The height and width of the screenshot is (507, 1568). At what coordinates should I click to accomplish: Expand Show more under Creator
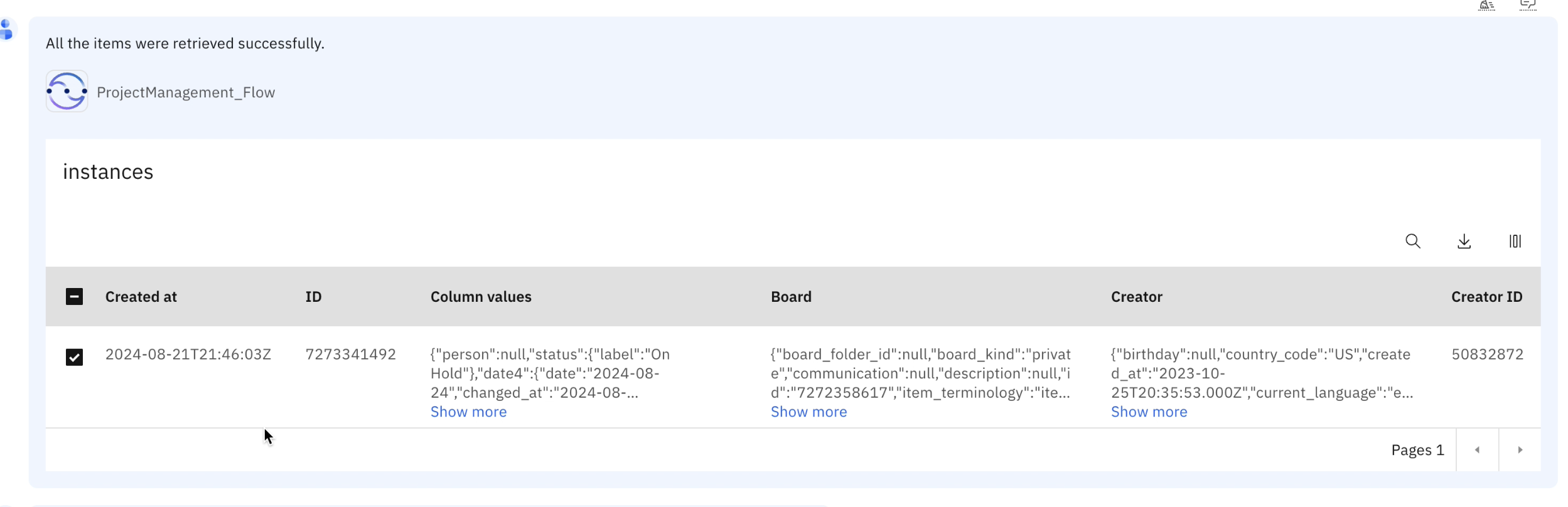[x=1149, y=412]
